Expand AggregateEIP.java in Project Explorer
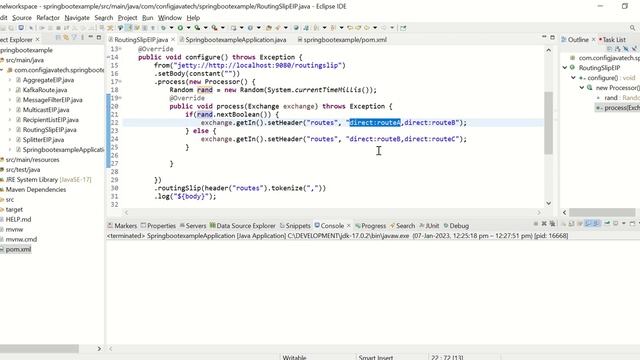The height and width of the screenshot is (360, 640). click(x=10, y=80)
